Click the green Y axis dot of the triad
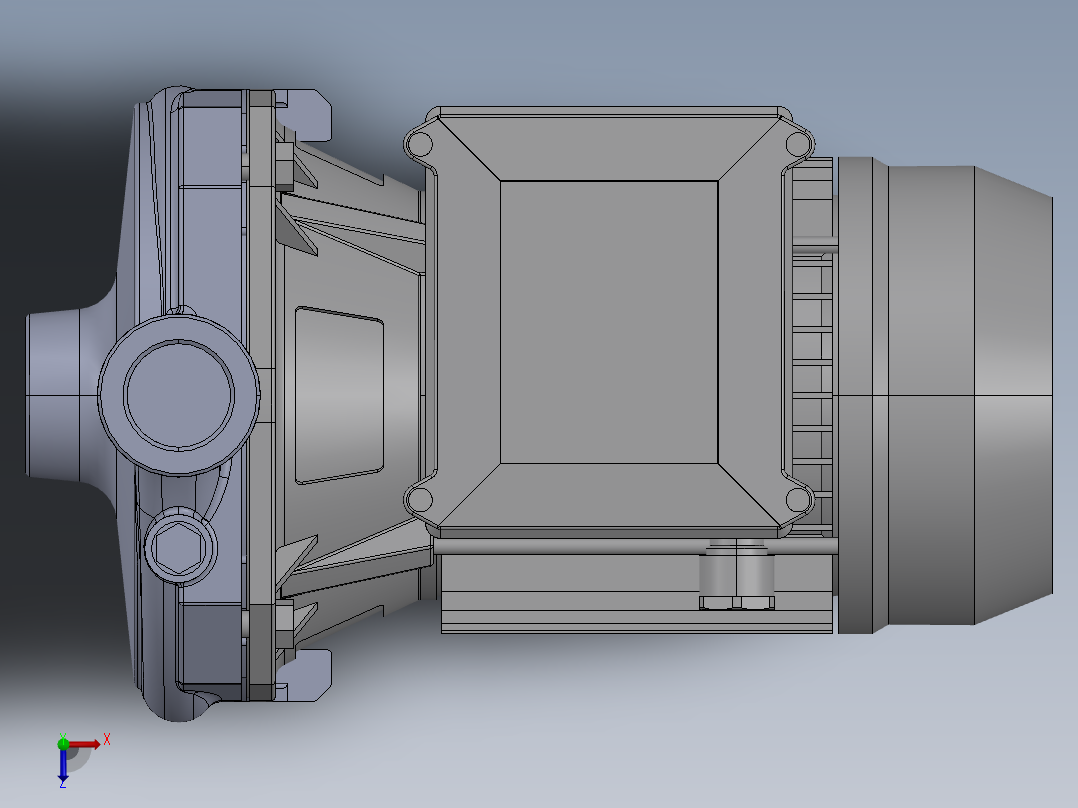Image resolution: width=1078 pixels, height=808 pixels. 63,743
